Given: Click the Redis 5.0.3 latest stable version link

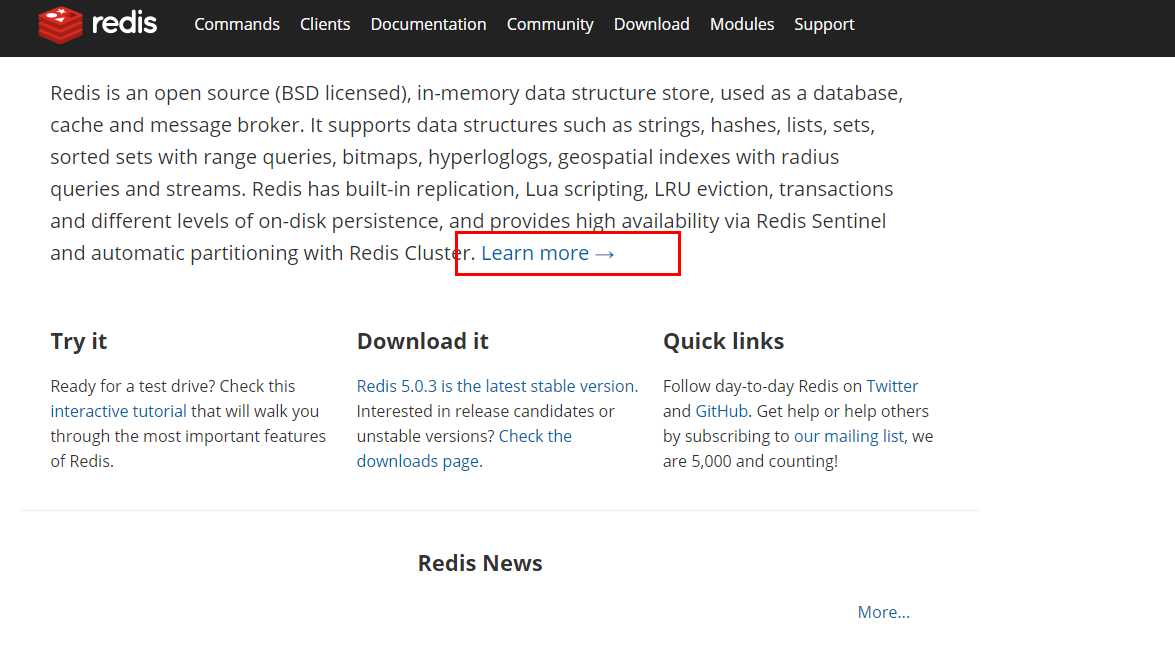Looking at the screenshot, I should [495, 386].
